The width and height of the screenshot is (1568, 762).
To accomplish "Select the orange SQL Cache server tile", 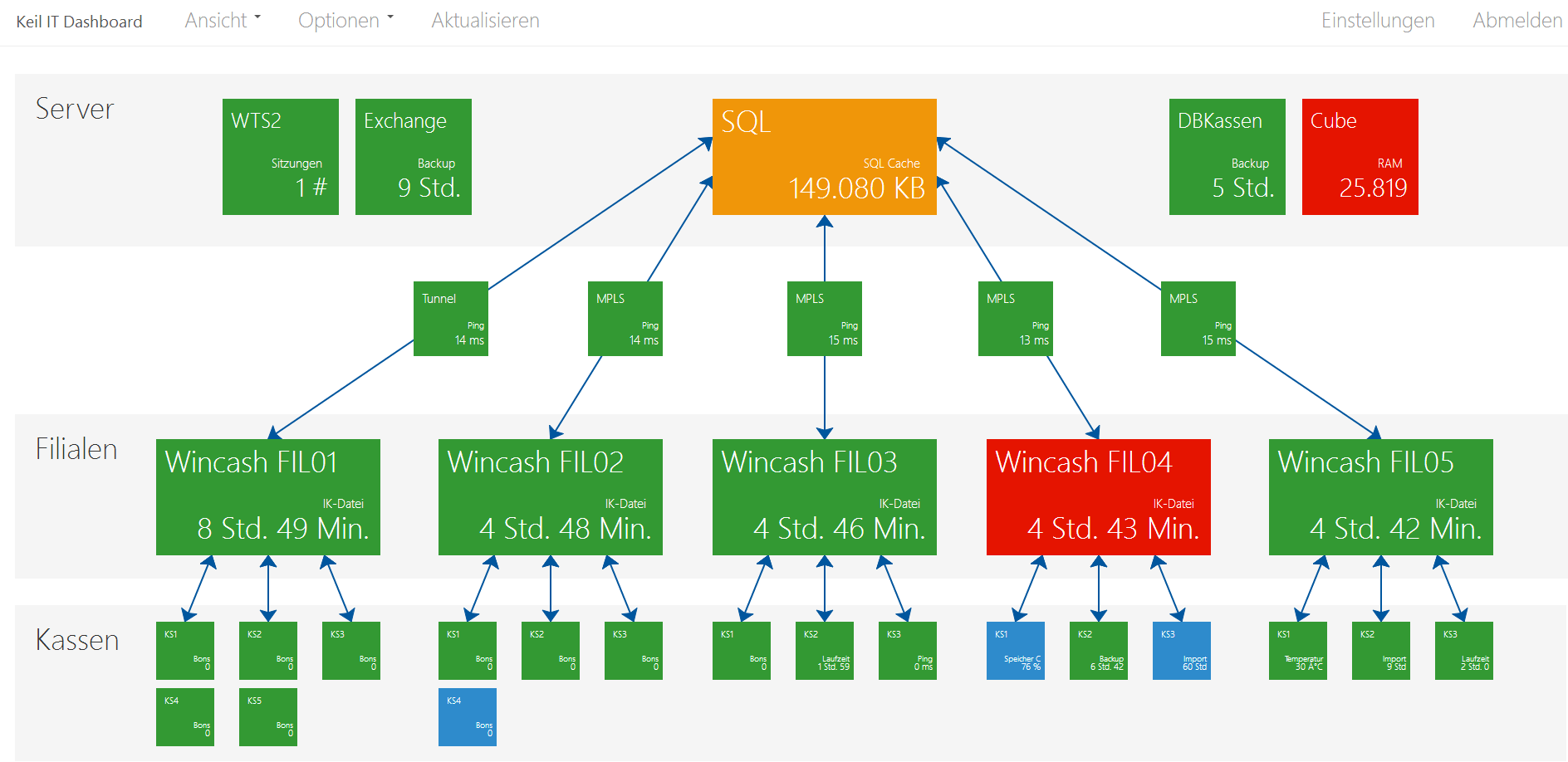I will pyautogui.click(x=824, y=157).
